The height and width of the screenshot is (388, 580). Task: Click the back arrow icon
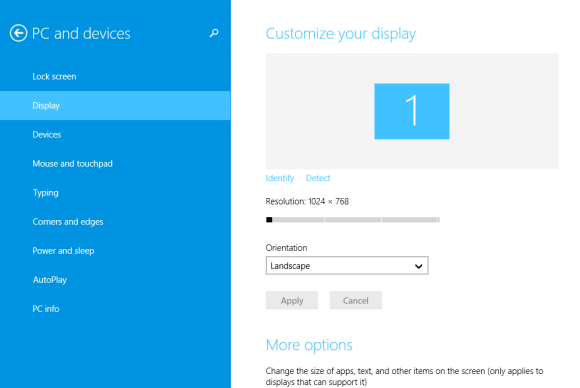coord(18,33)
